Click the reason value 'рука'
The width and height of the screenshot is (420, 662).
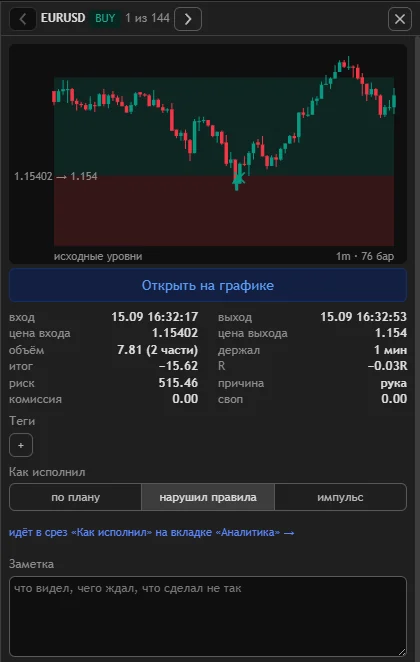tap(394, 383)
